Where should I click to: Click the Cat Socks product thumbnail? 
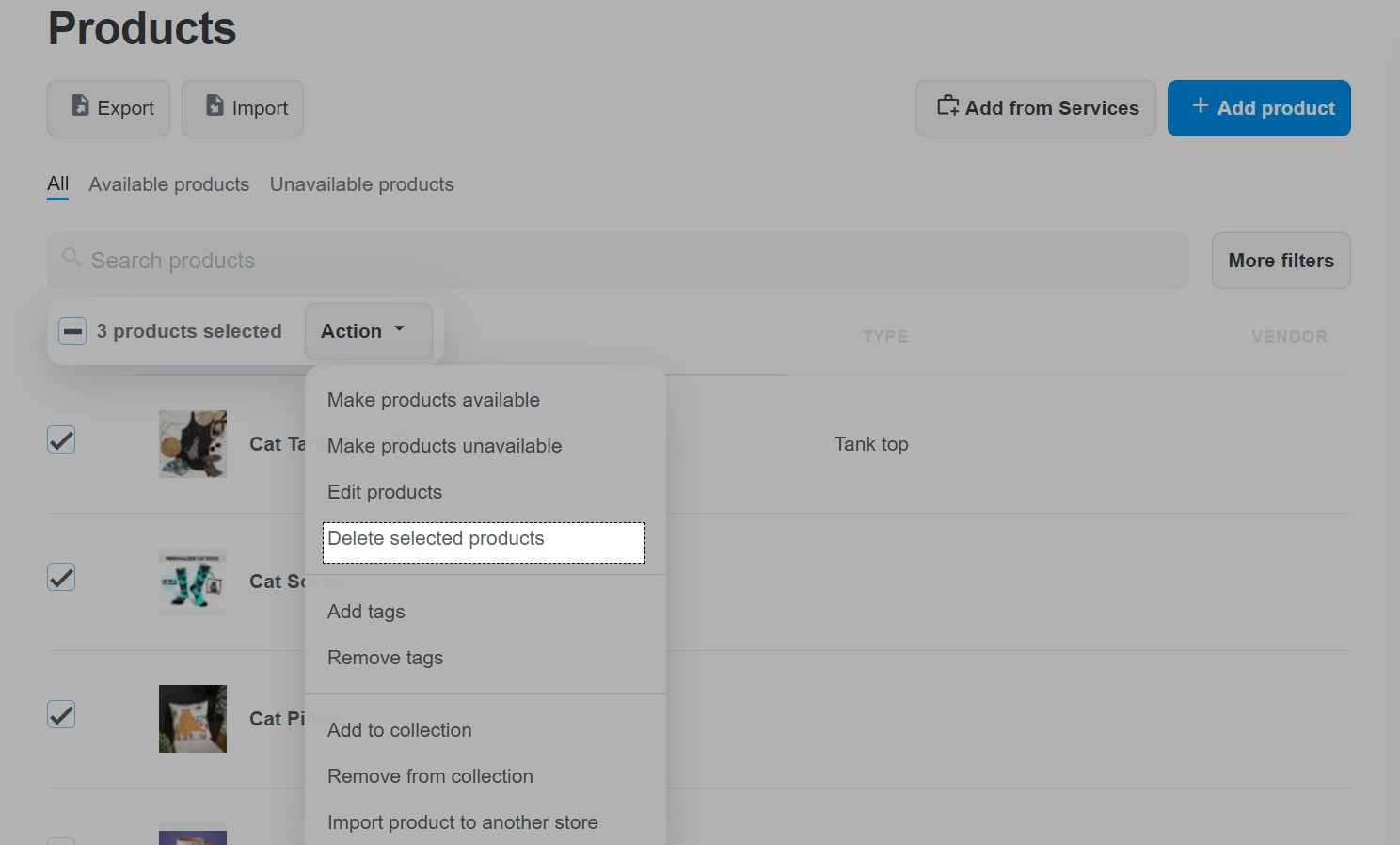[x=192, y=582]
